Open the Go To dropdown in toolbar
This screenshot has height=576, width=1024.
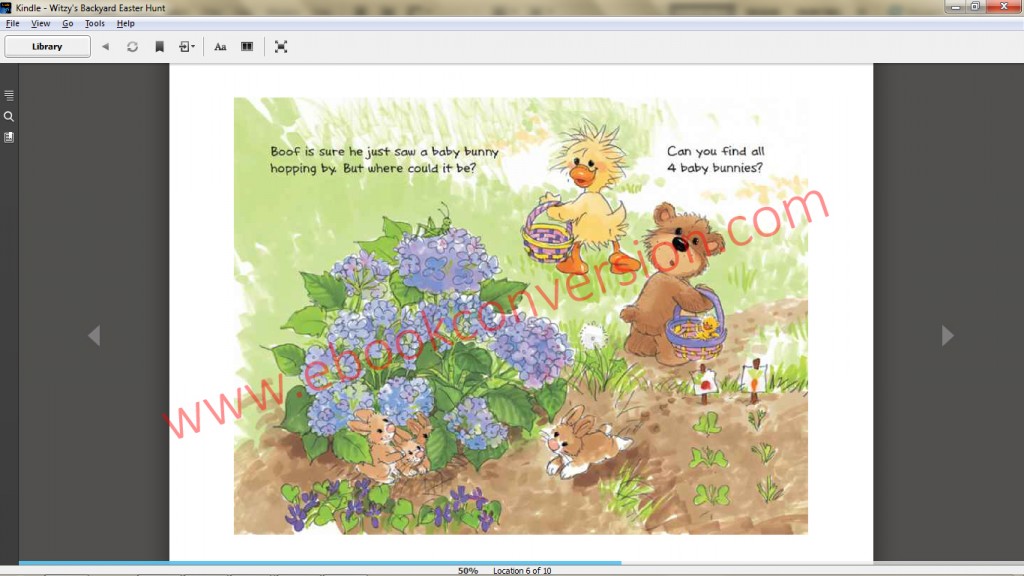187,46
